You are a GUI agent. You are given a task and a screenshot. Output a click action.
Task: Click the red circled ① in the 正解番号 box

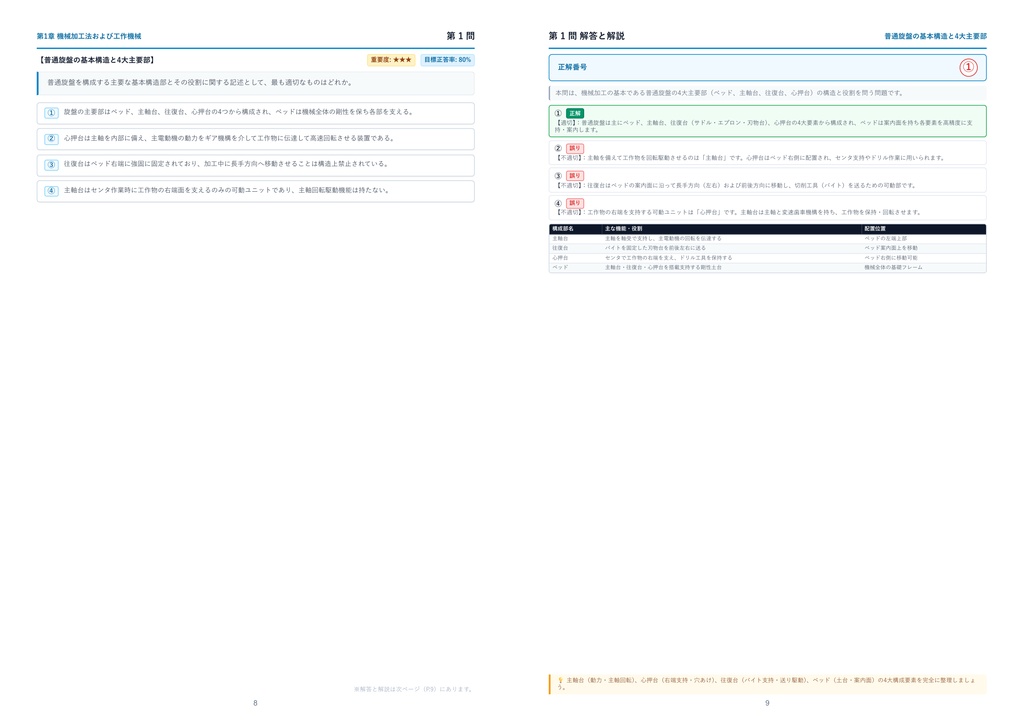(968, 67)
